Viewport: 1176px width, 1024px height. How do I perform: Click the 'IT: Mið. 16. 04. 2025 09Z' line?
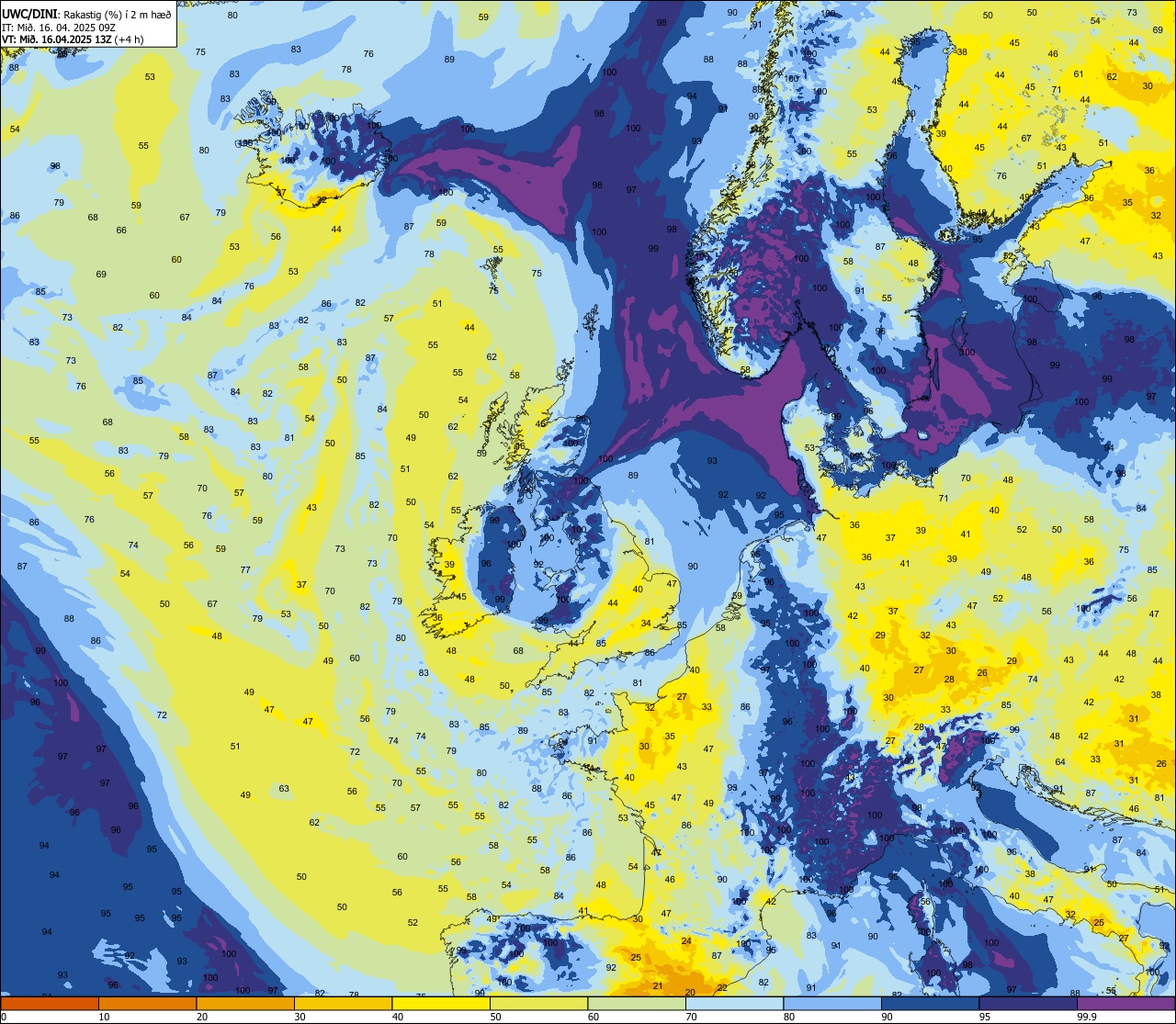click(60, 28)
